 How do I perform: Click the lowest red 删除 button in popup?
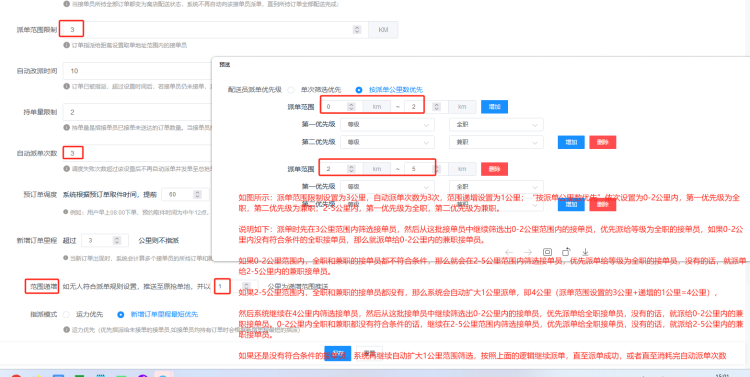603,204
